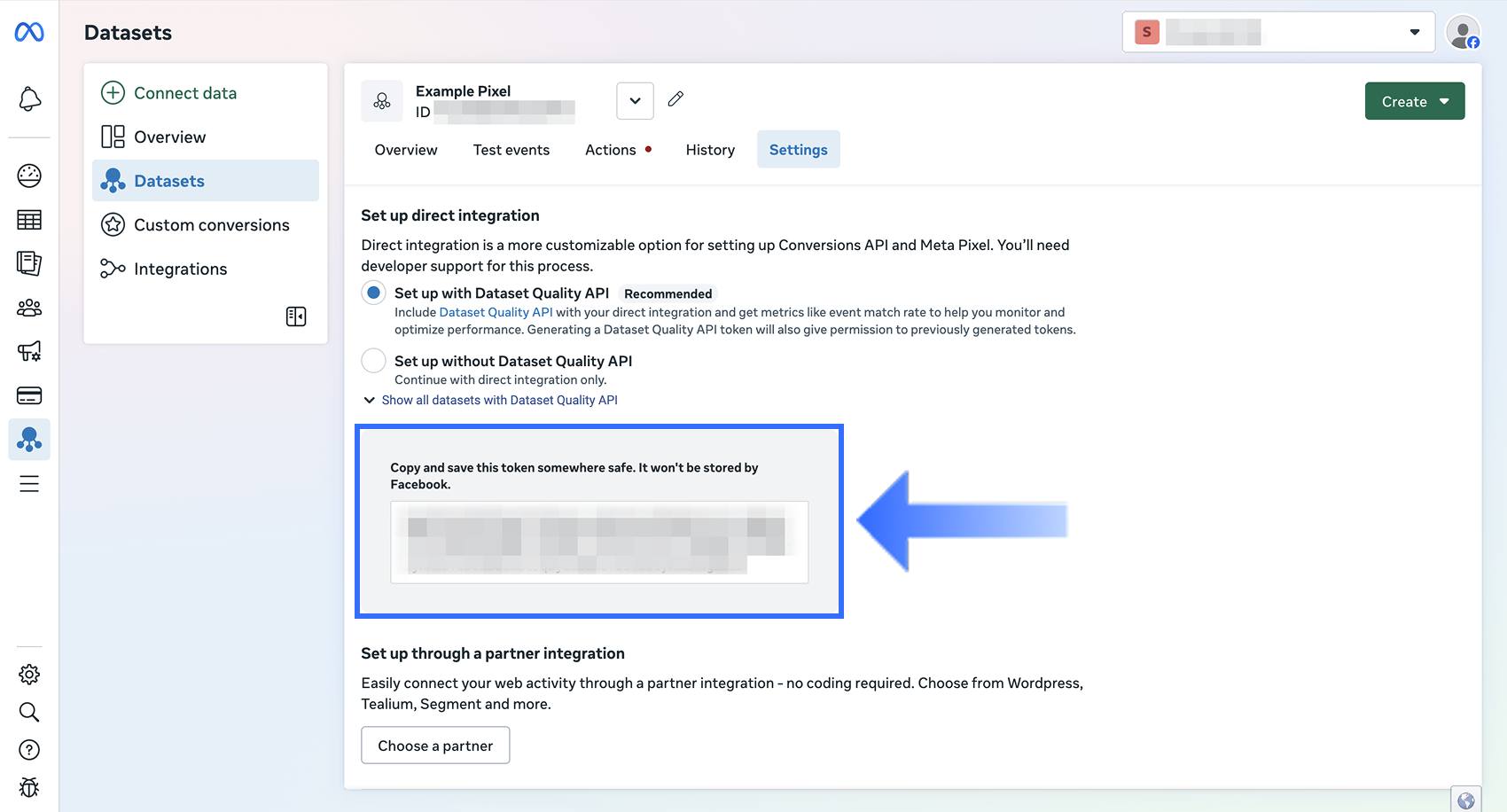This screenshot has height=812, width=1507.
Task: Click the Set up direct integration heading
Action: 450,215
